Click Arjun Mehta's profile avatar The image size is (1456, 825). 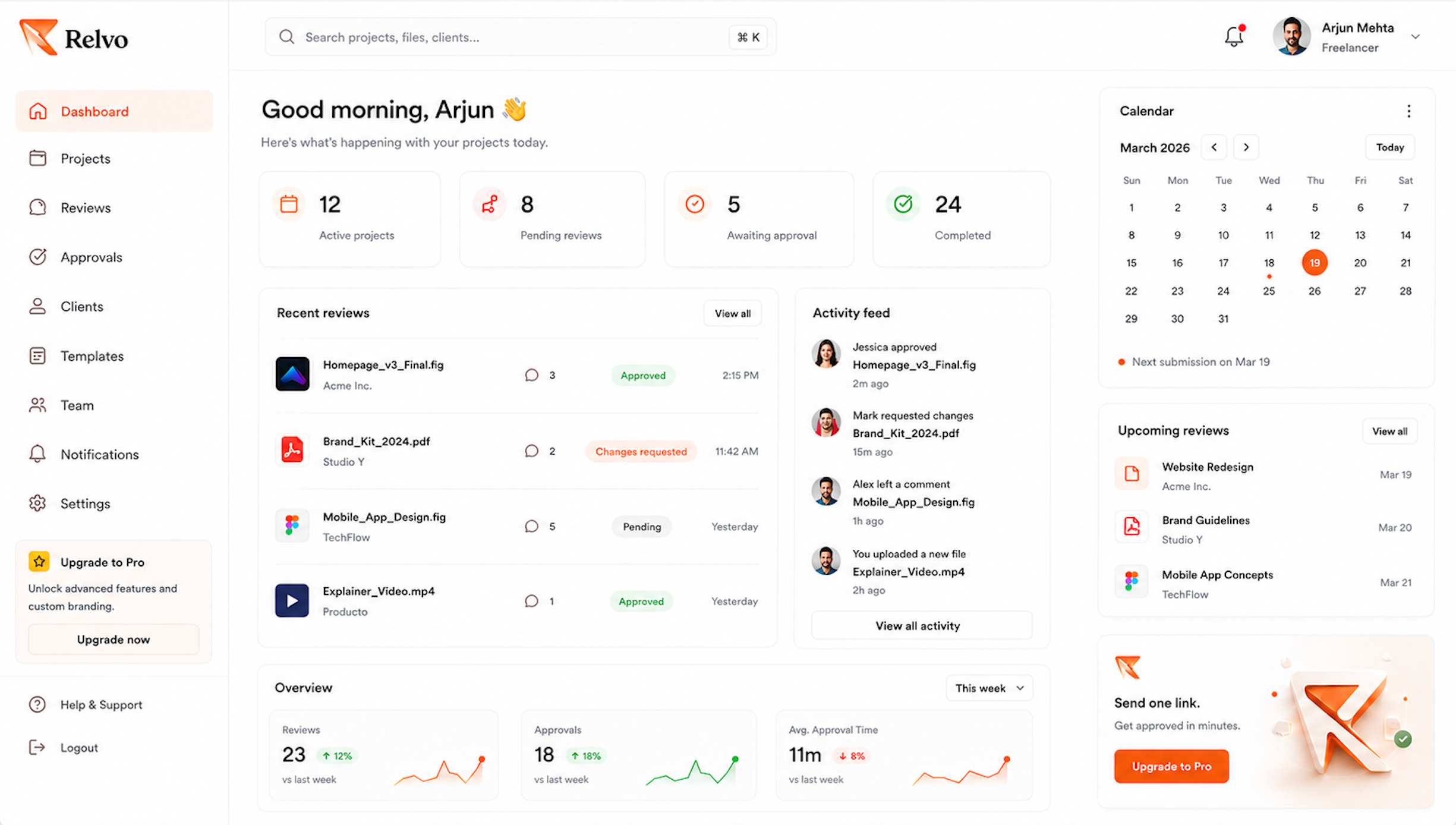1291,36
